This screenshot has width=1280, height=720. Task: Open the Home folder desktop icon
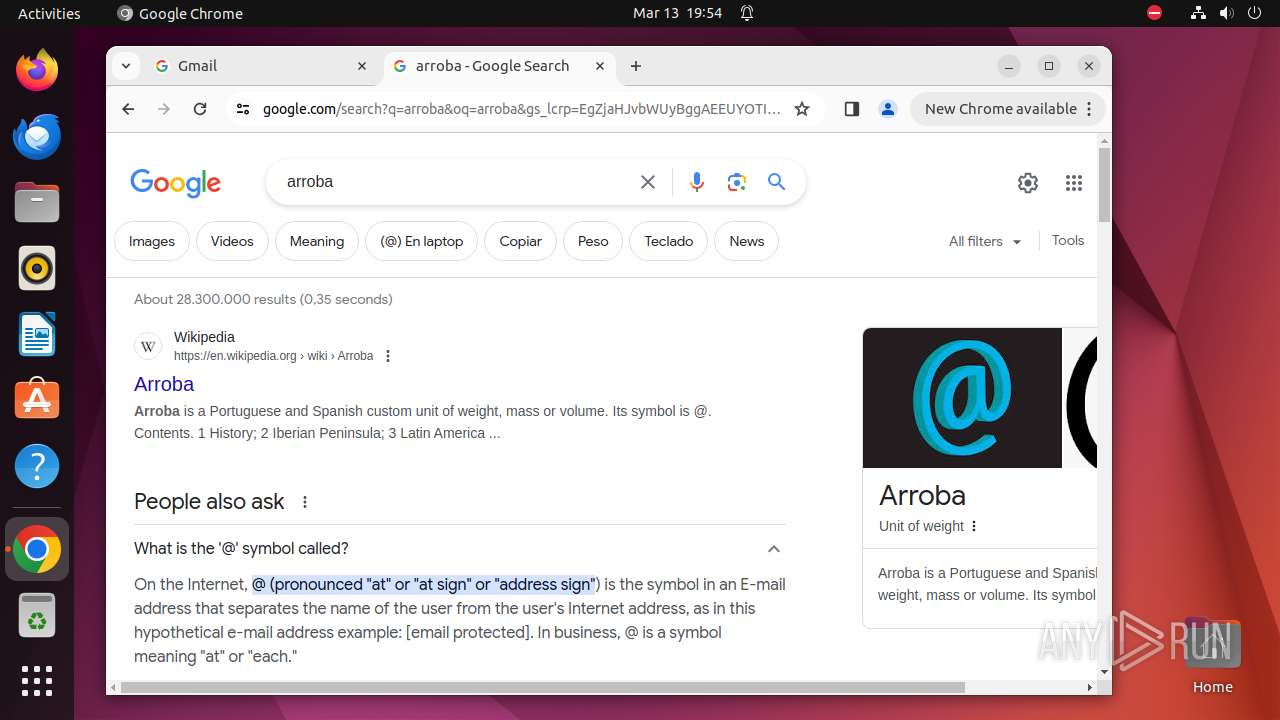(x=1212, y=655)
